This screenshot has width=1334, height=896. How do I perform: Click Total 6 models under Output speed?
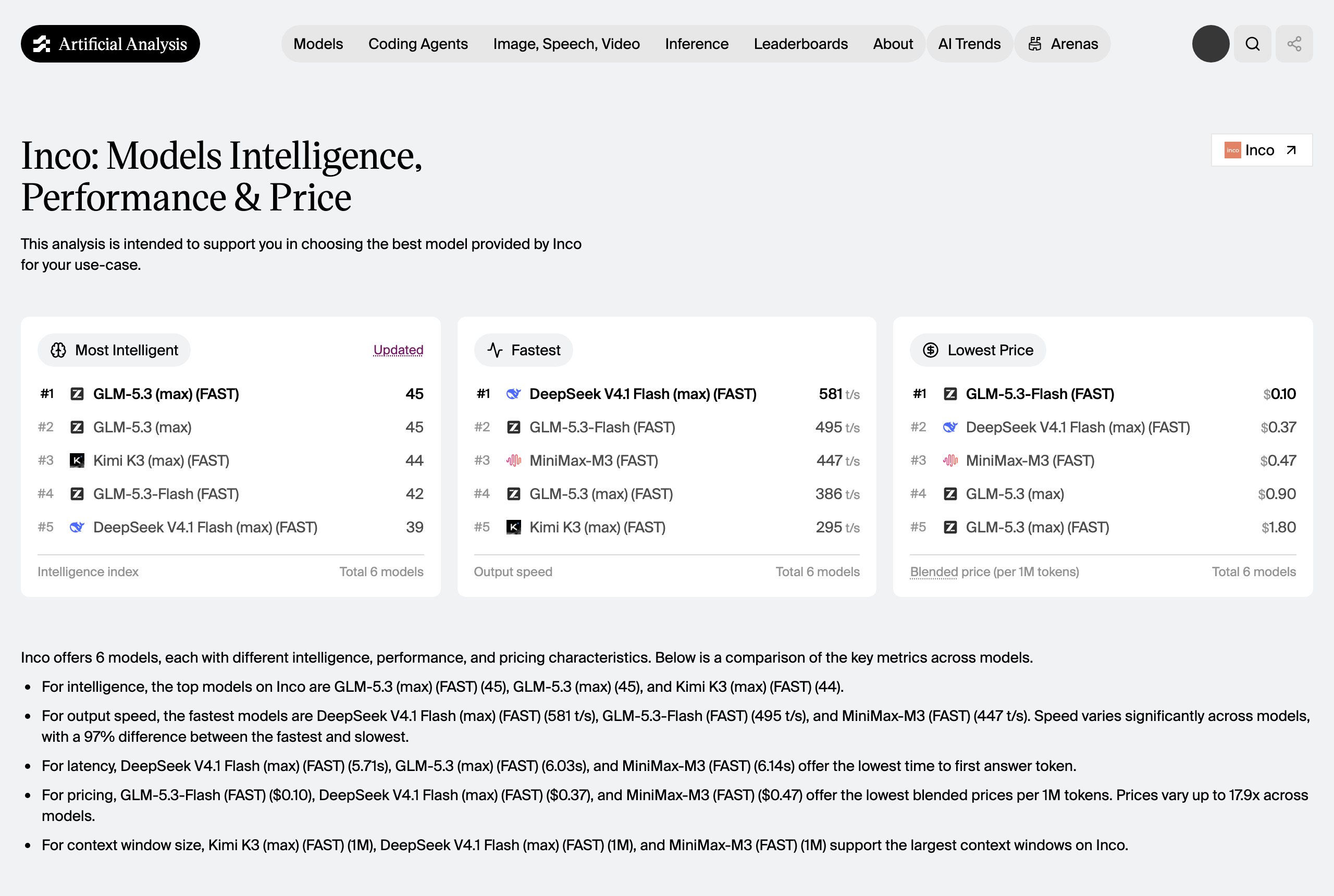[817, 572]
